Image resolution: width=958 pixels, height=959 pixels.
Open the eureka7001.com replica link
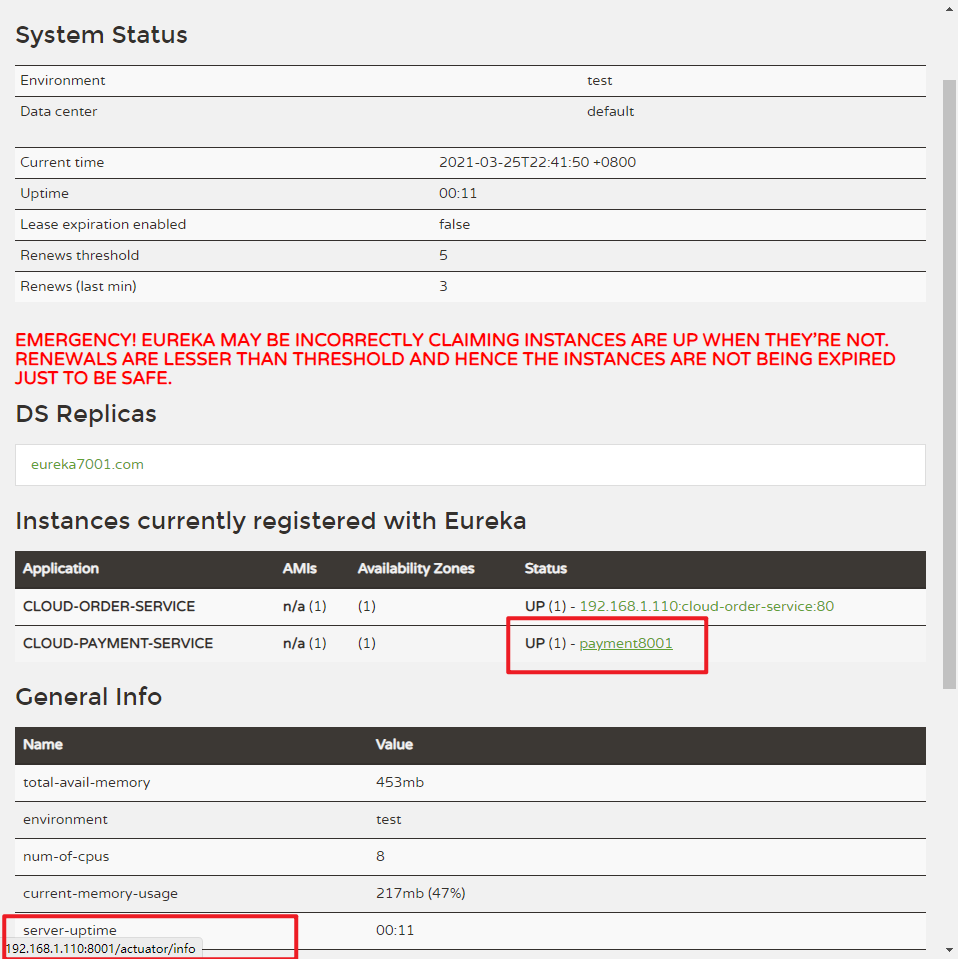coord(87,464)
